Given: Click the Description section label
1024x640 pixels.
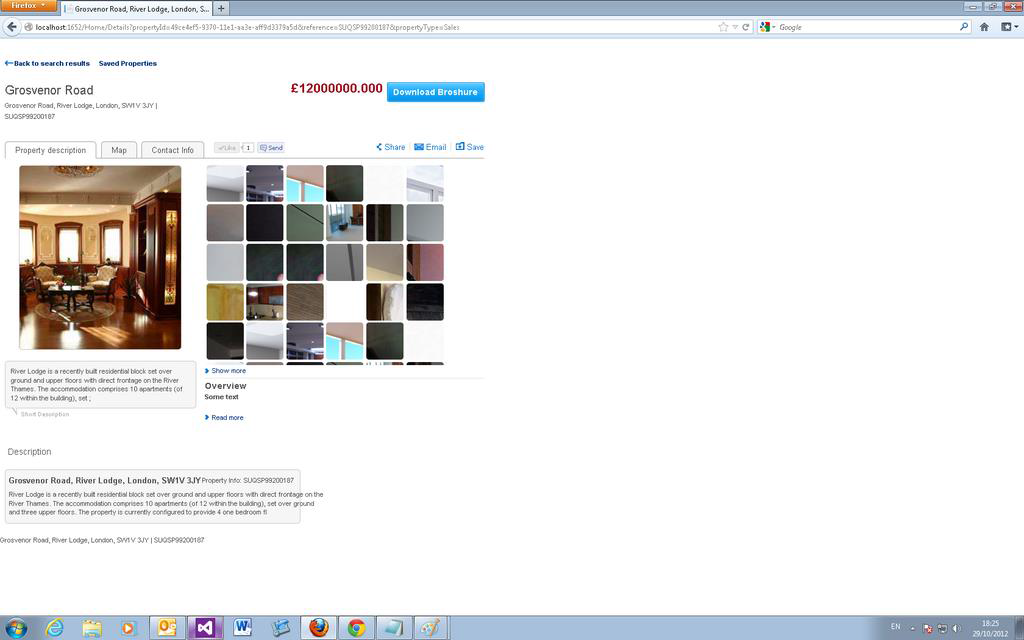Looking at the screenshot, I should click(29, 452).
